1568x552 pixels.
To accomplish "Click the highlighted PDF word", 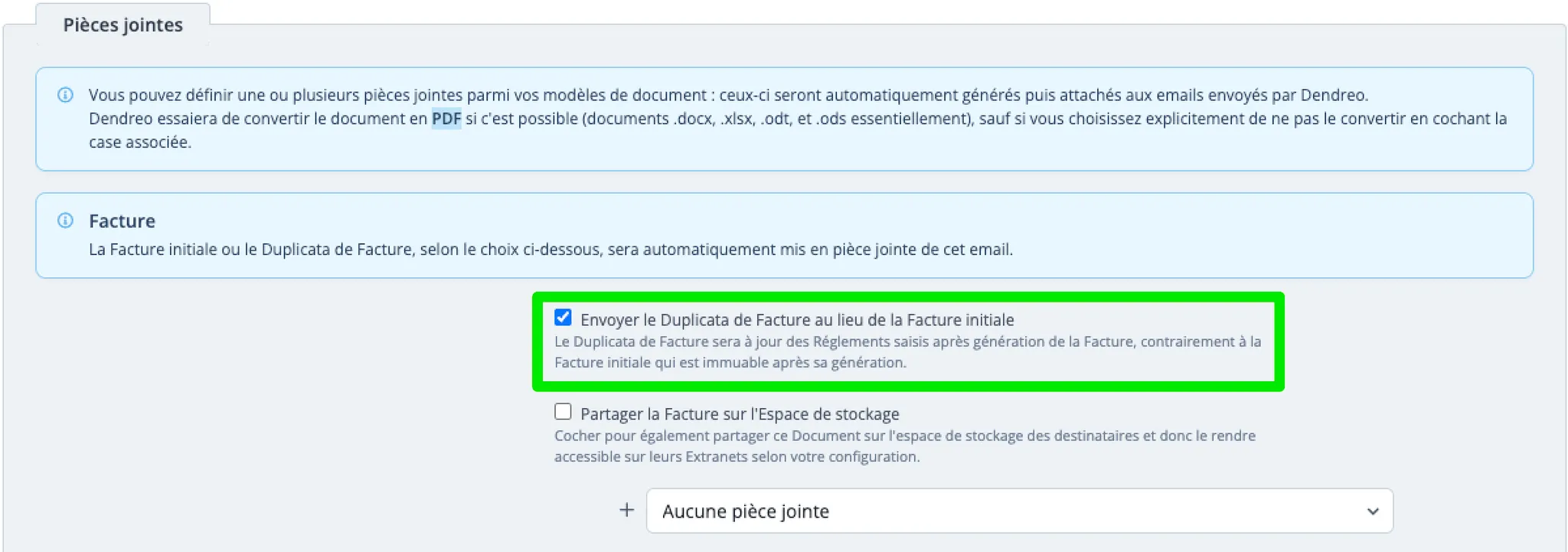I will pos(446,119).
